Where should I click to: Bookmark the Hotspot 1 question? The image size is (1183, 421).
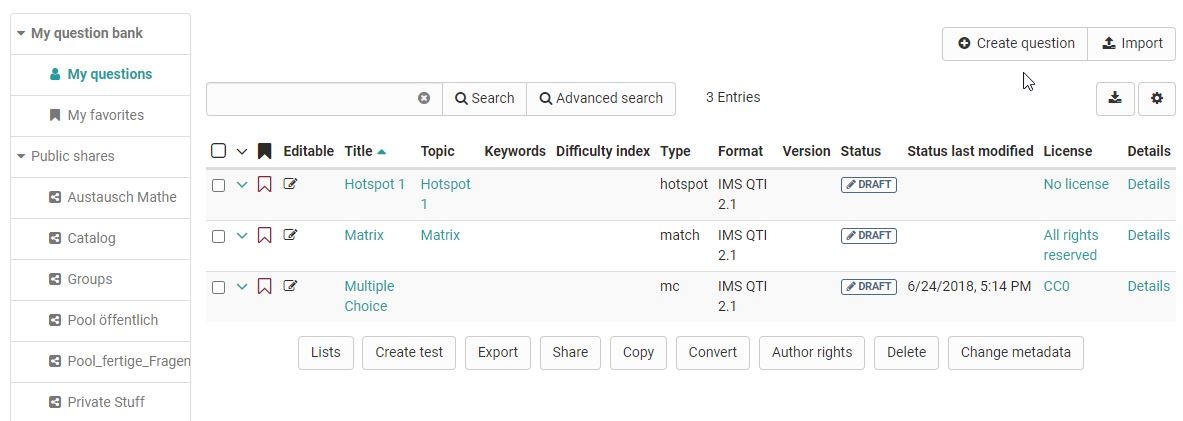(265, 184)
